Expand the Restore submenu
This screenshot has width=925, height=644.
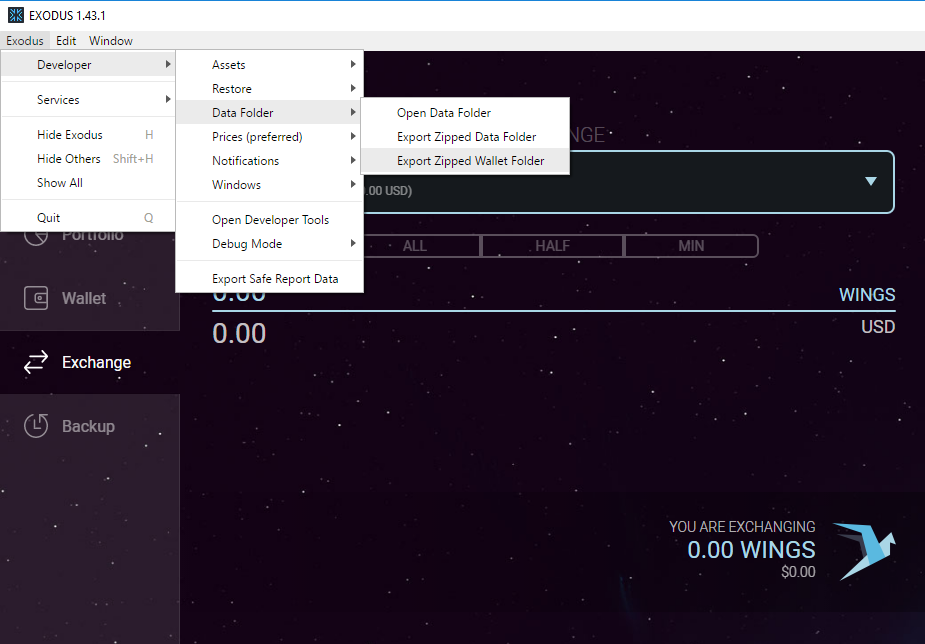pyautogui.click(x=270, y=88)
